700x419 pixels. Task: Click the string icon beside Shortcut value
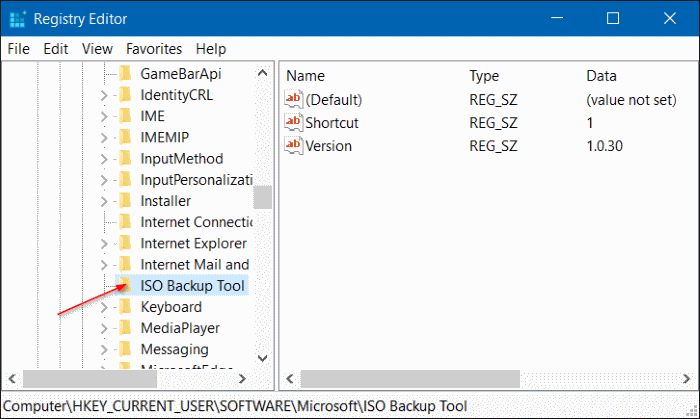click(x=293, y=122)
